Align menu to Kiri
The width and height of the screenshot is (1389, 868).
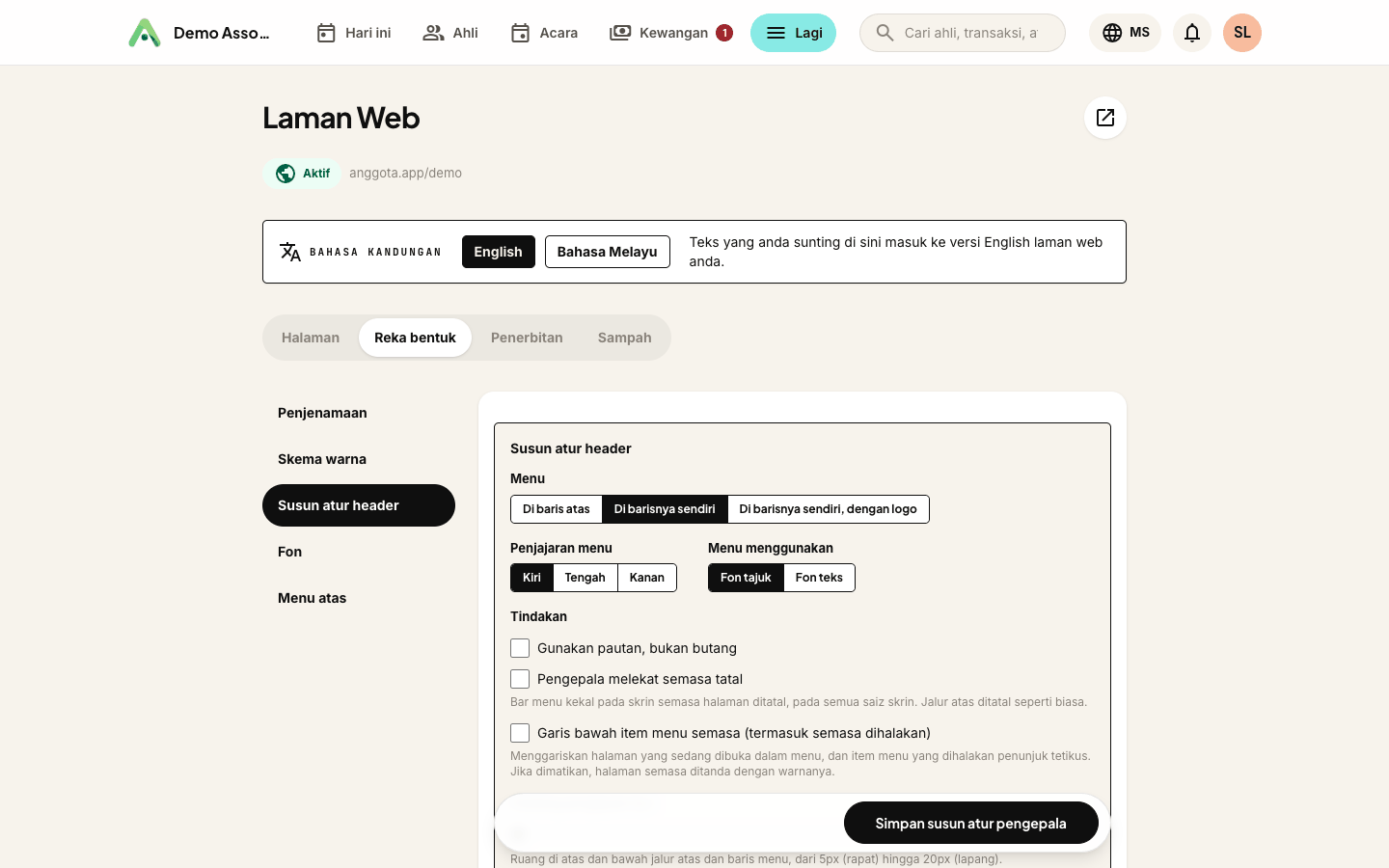531,578
